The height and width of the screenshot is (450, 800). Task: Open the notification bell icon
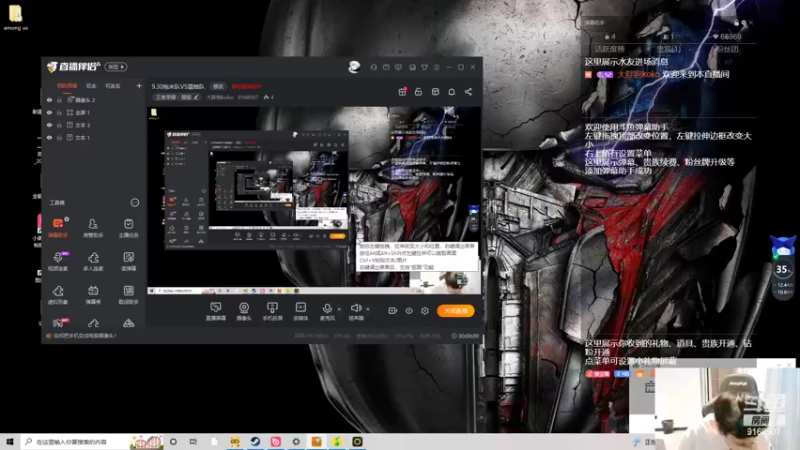click(452, 92)
